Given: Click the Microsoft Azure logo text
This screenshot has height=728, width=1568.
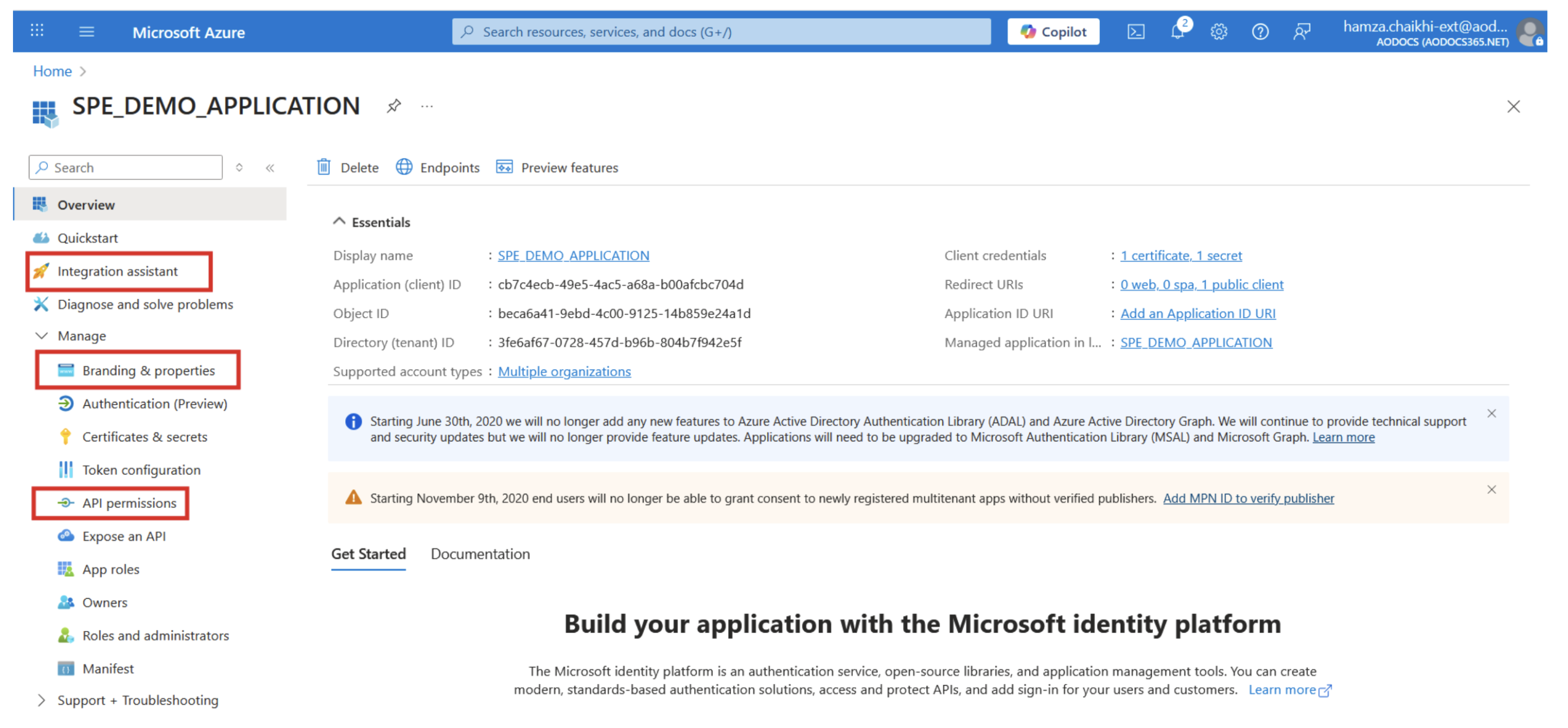Looking at the screenshot, I should click(189, 32).
